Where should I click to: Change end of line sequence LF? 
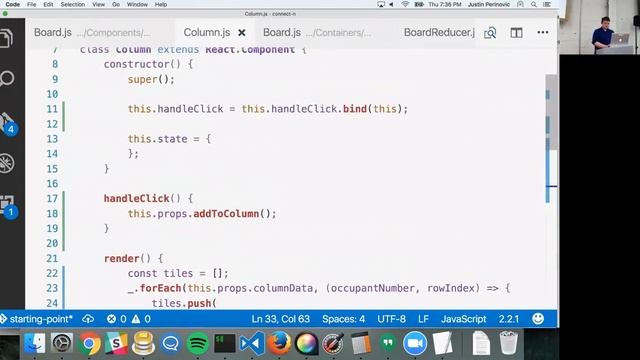coord(423,319)
